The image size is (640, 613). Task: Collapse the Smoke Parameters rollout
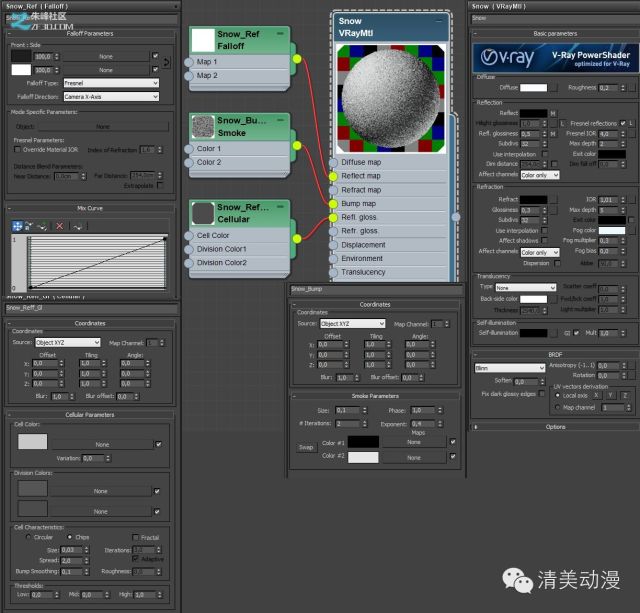[x=375, y=396]
